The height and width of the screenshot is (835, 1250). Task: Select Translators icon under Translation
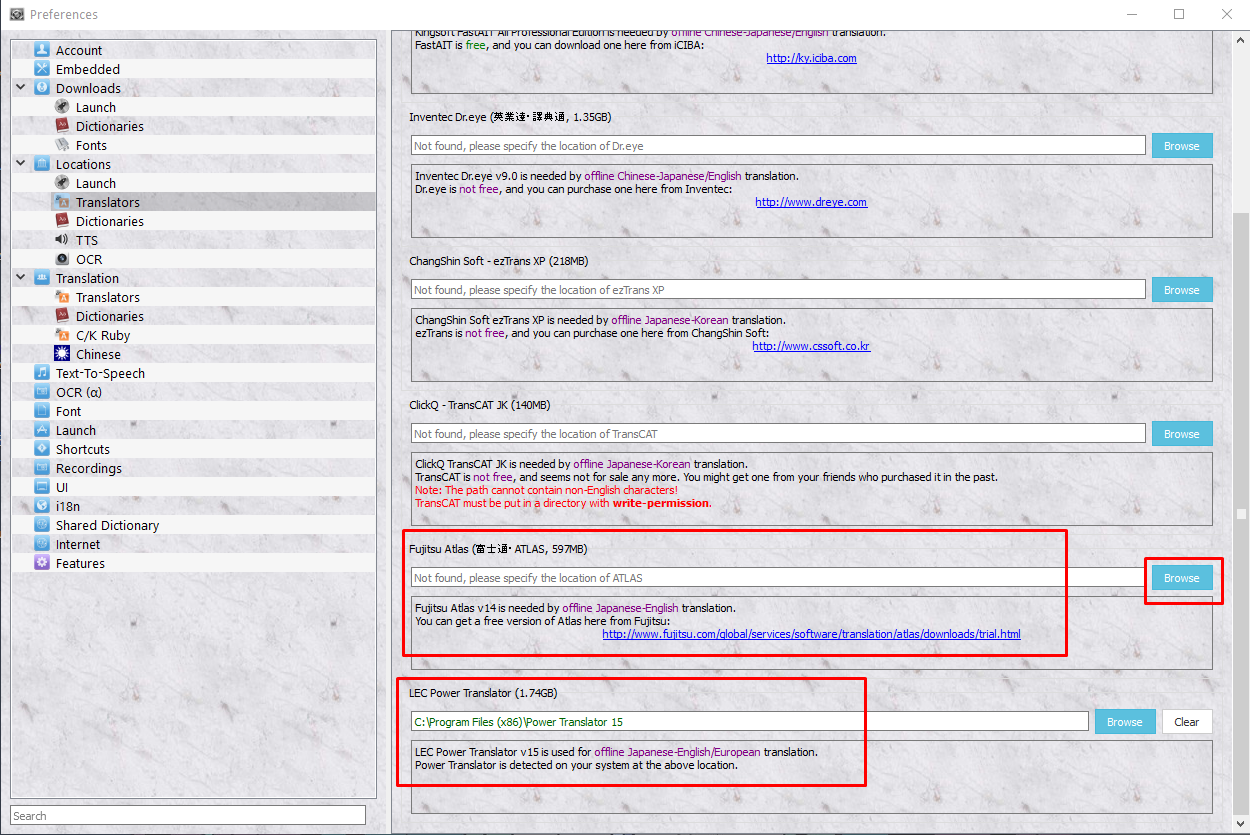pos(62,297)
